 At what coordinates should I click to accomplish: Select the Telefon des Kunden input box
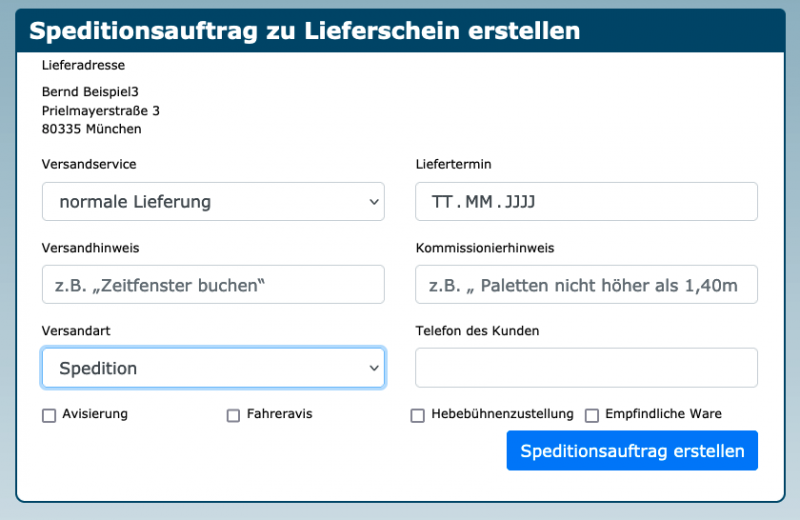click(586, 368)
